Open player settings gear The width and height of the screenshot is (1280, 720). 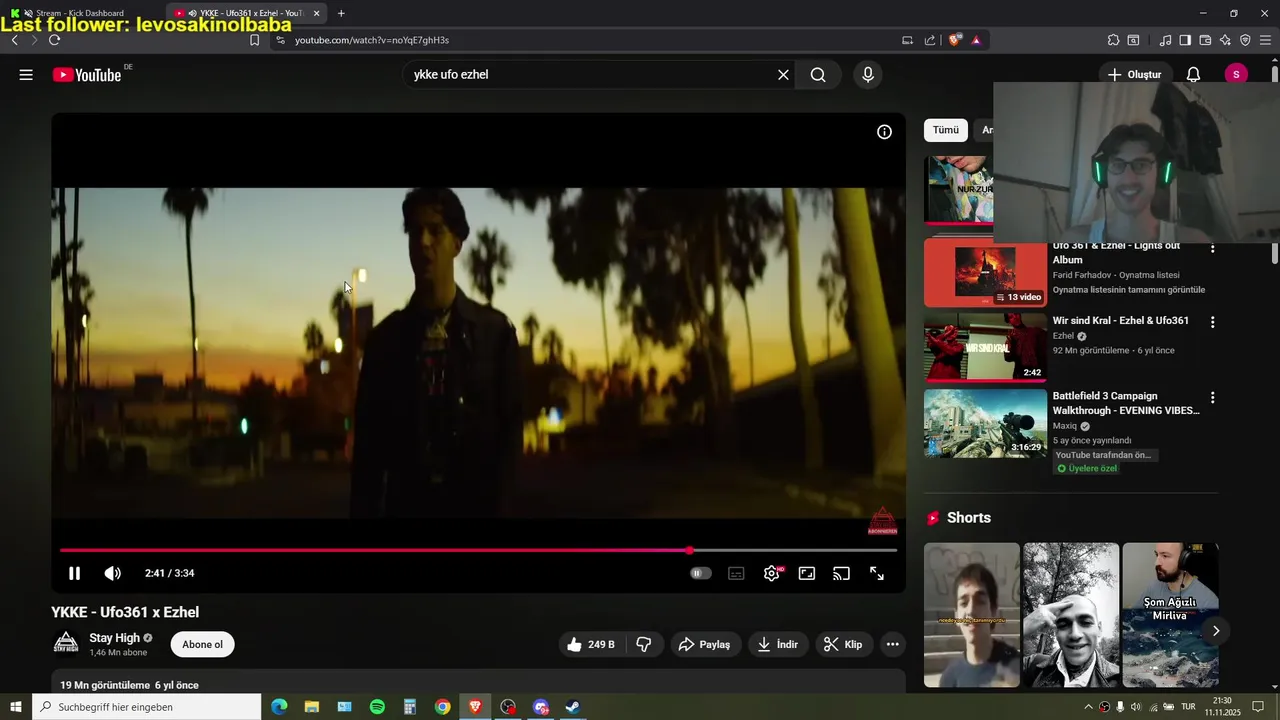pyautogui.click(x=772, y=573)
